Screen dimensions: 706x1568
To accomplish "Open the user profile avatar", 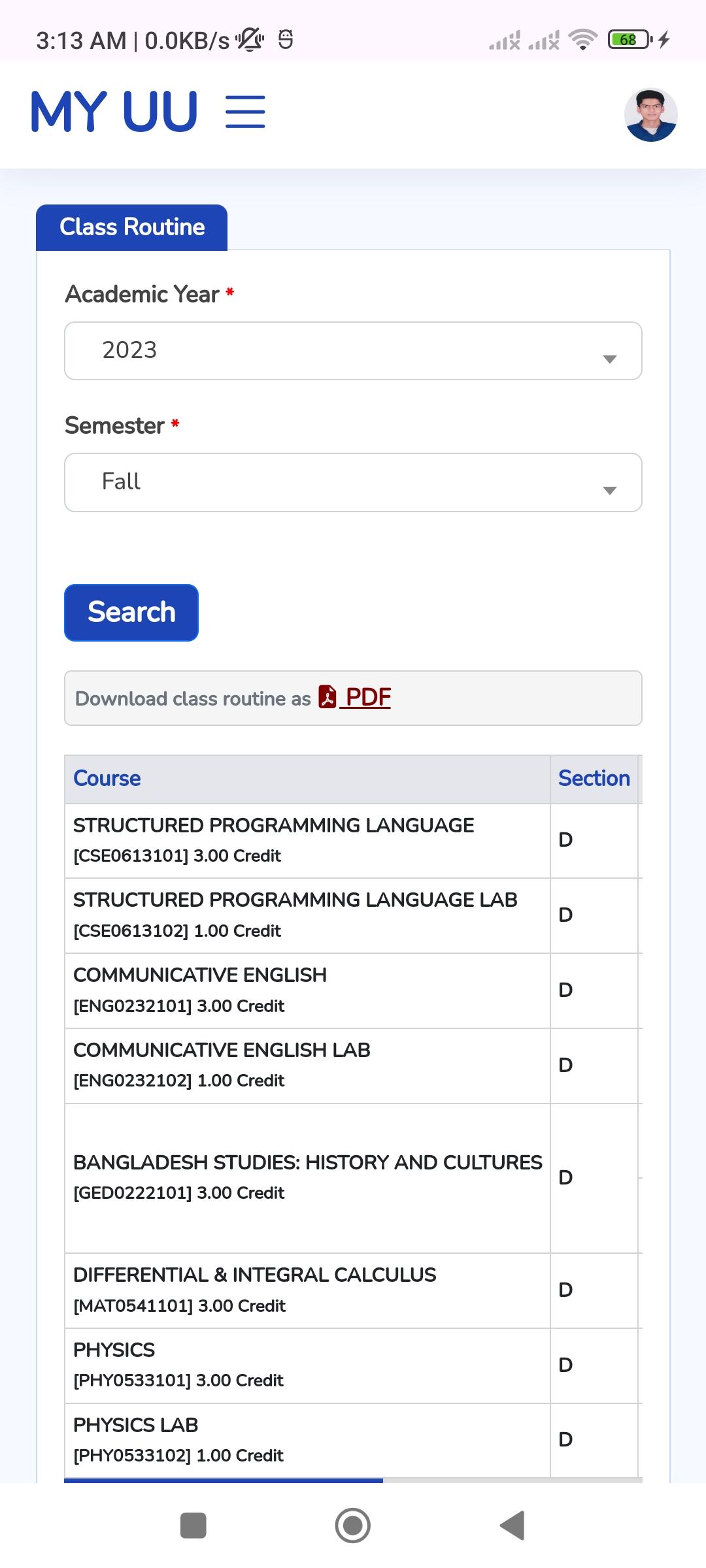I will pyautogui.click(x=650, y=115).
